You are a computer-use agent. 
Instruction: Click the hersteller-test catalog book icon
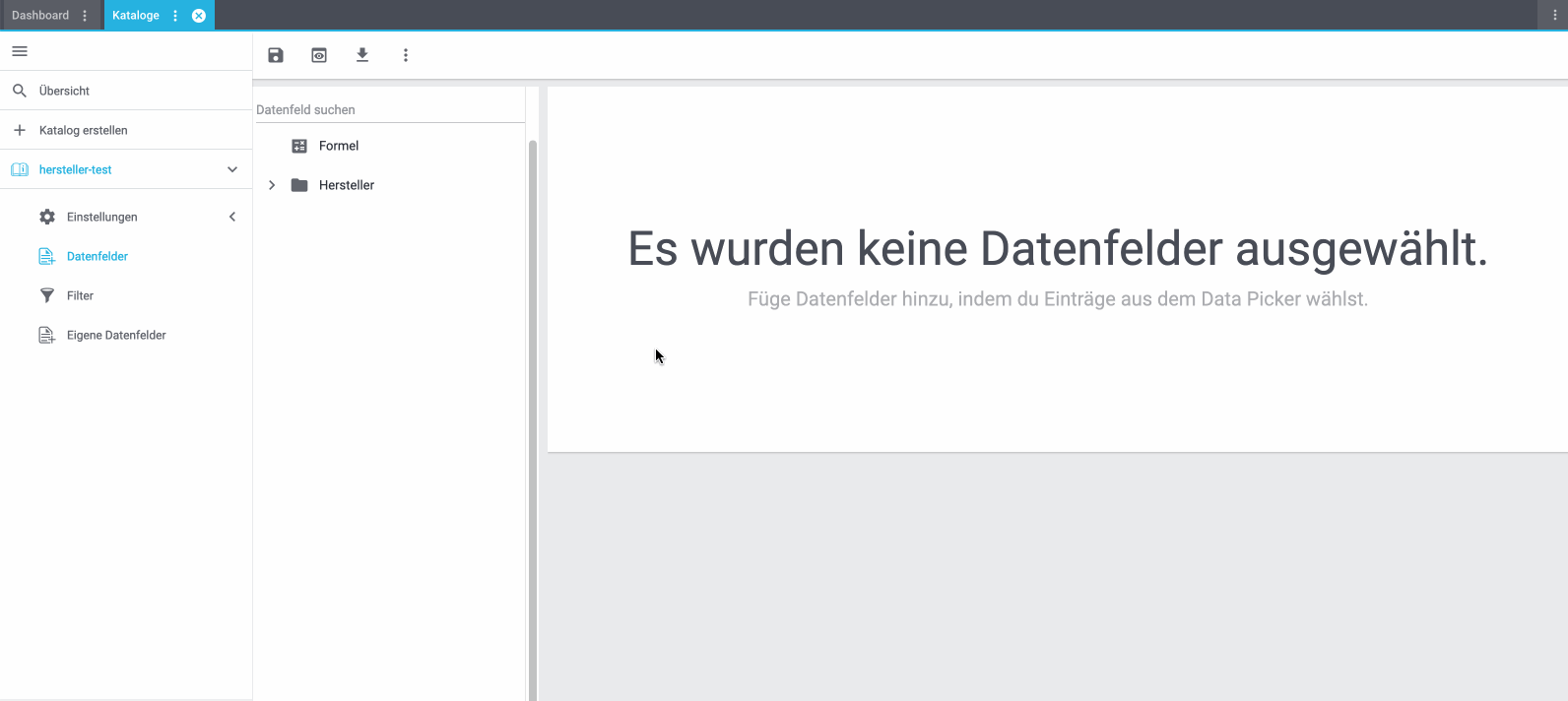point(20,169)
